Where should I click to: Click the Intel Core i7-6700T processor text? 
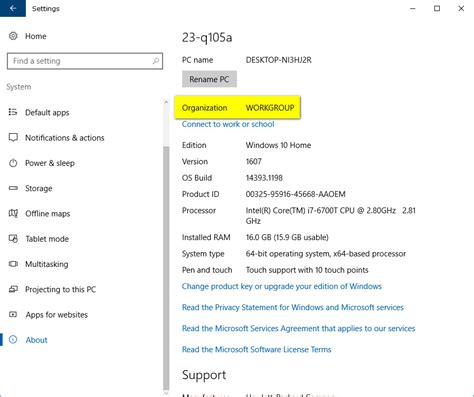point(331,216)
